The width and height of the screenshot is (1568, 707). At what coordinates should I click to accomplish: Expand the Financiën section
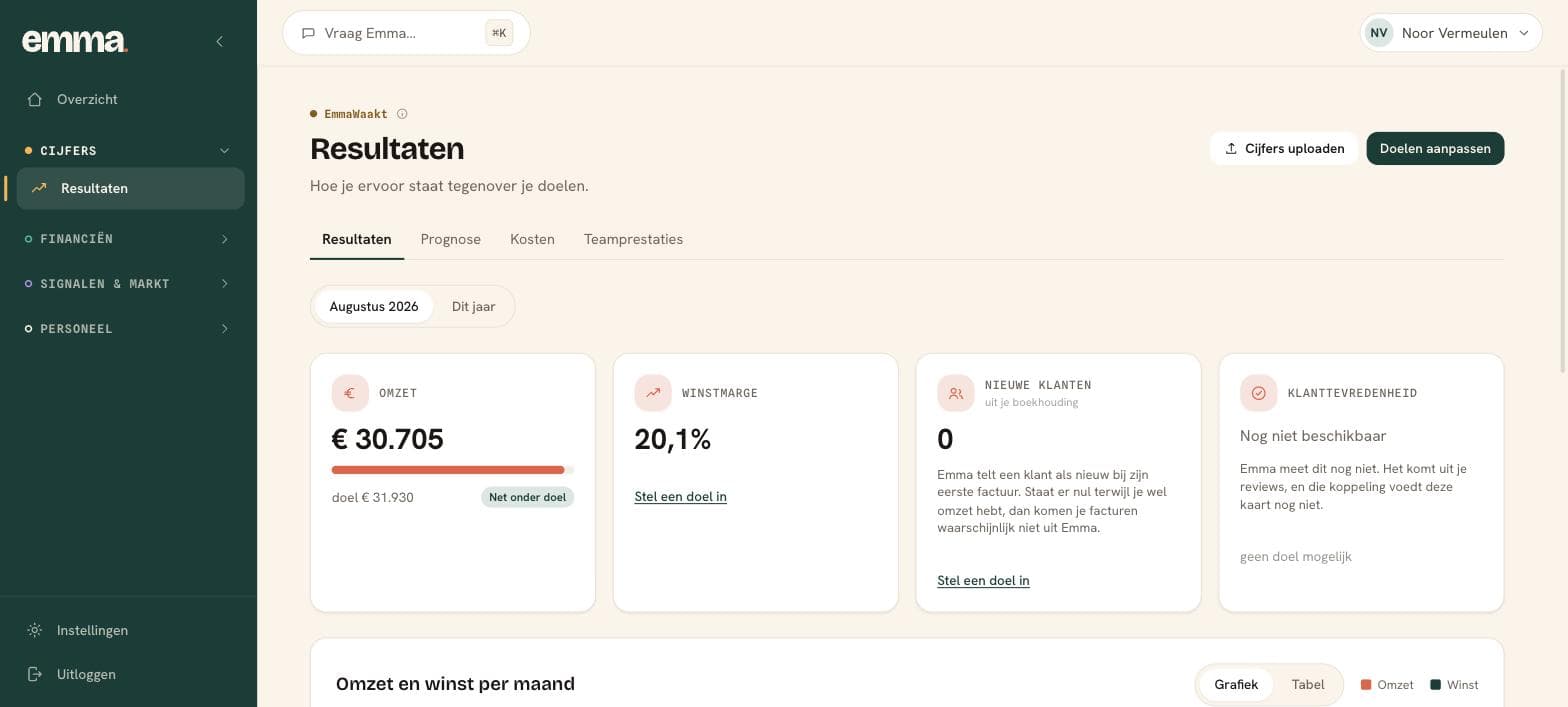(x=129, y=239)
